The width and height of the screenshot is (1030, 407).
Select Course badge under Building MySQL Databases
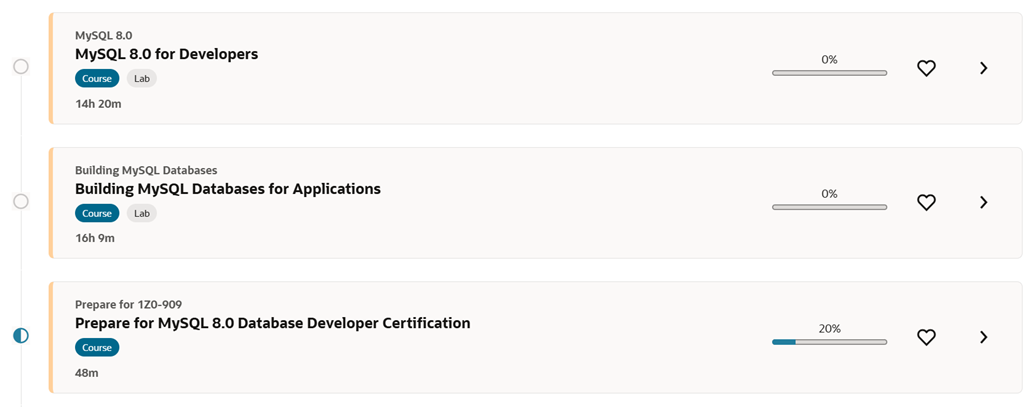coord(97,213)
